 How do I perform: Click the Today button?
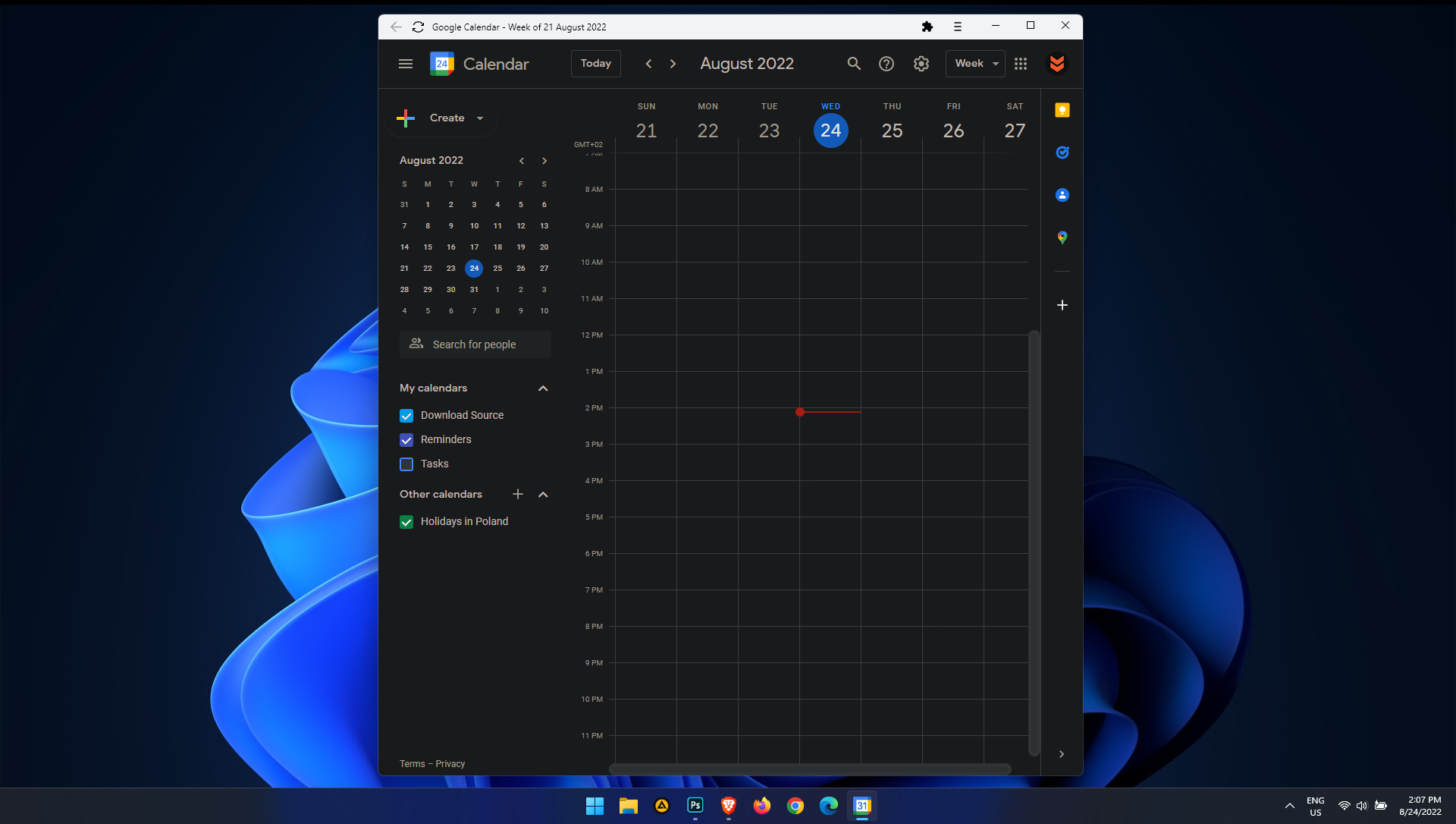(x=596, y=64)
